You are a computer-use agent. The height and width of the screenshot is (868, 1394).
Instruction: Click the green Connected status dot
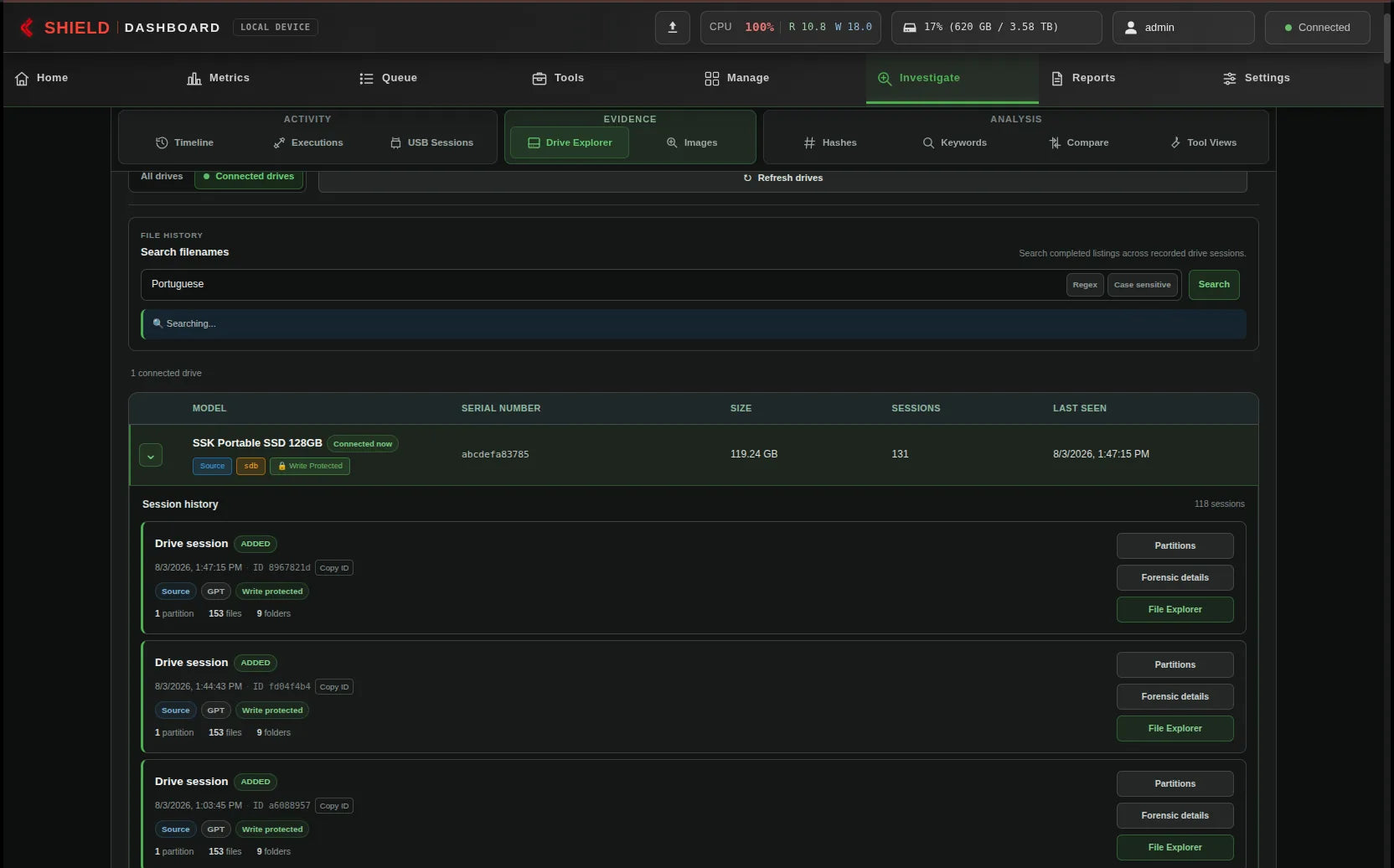[x=1288, y=28]
